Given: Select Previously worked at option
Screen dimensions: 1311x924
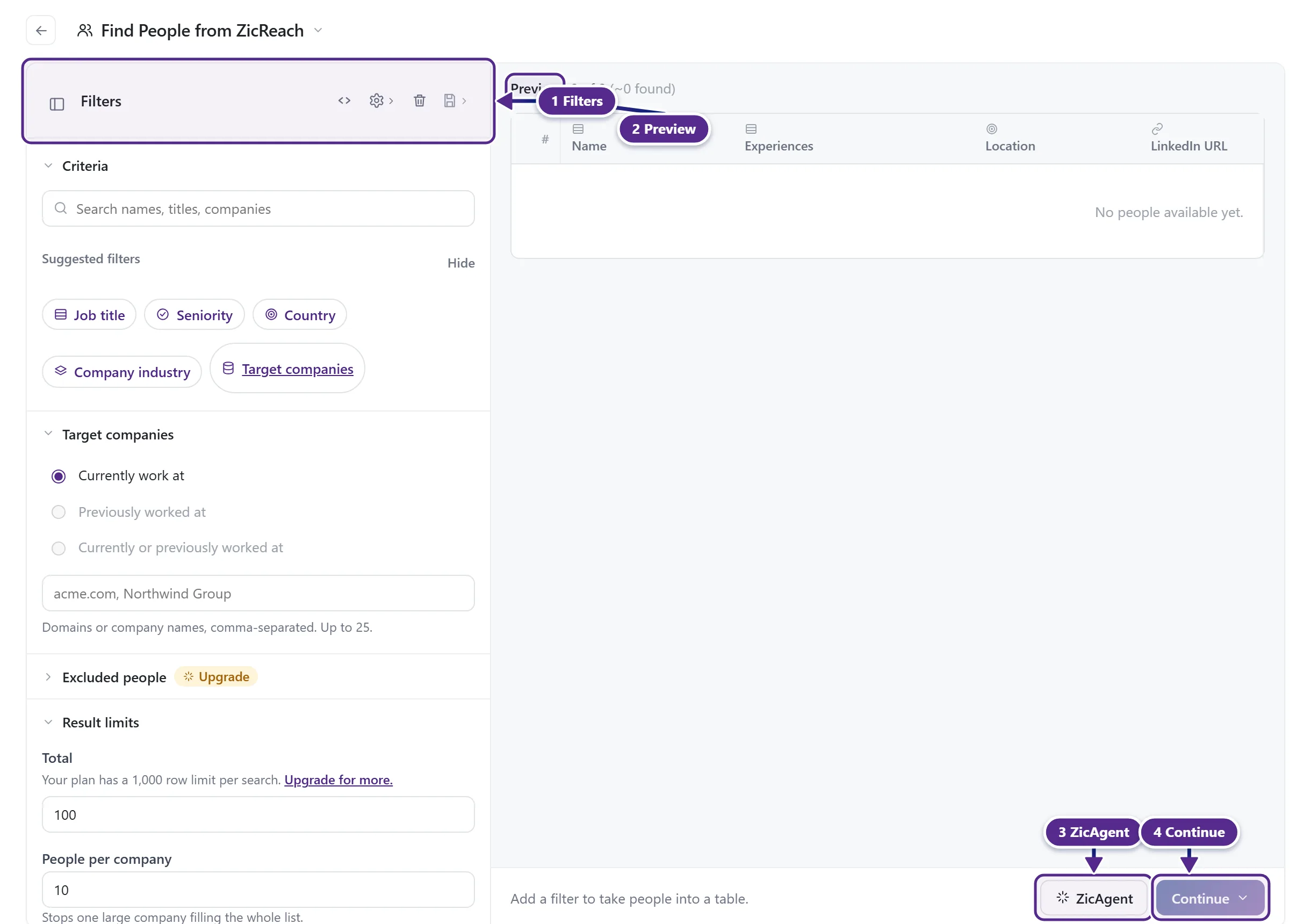Looking at the screenshot, I should pyautogui.click(x=58, y=512).
